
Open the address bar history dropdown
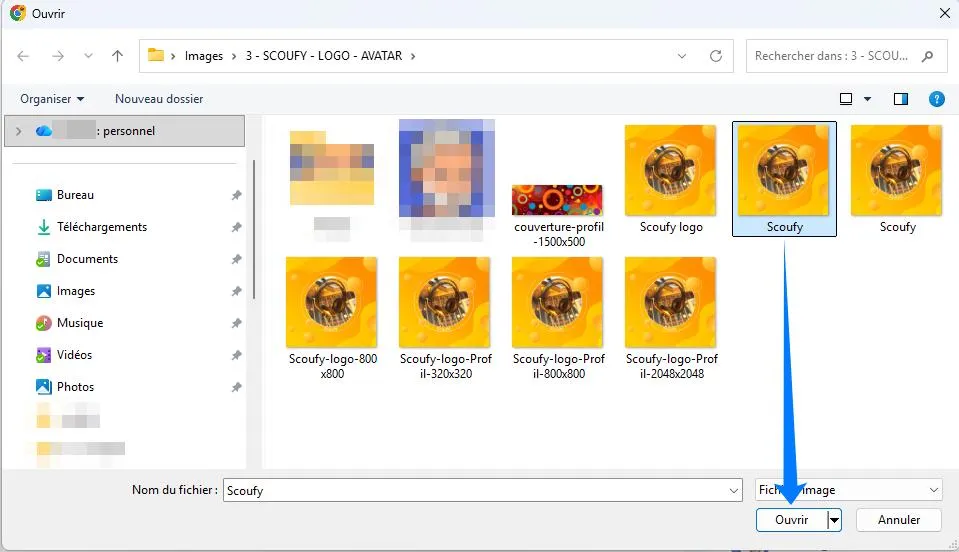(x=682, y=56)
